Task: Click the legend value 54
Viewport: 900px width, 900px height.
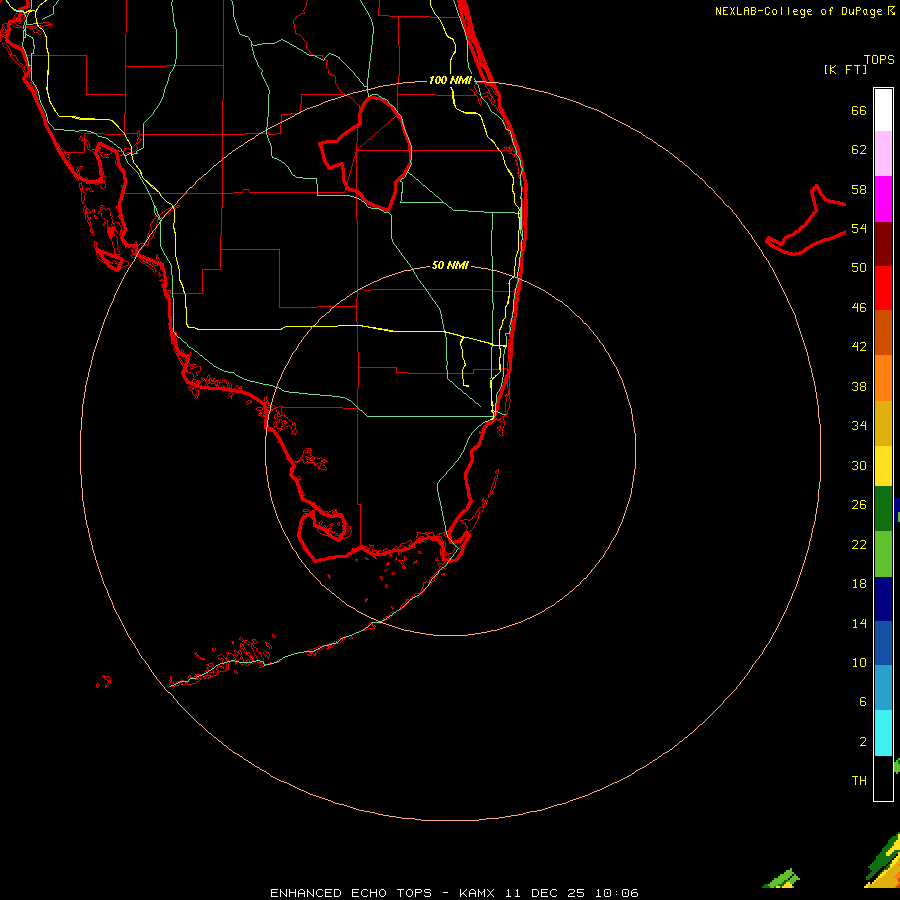Action: point(859,228)
